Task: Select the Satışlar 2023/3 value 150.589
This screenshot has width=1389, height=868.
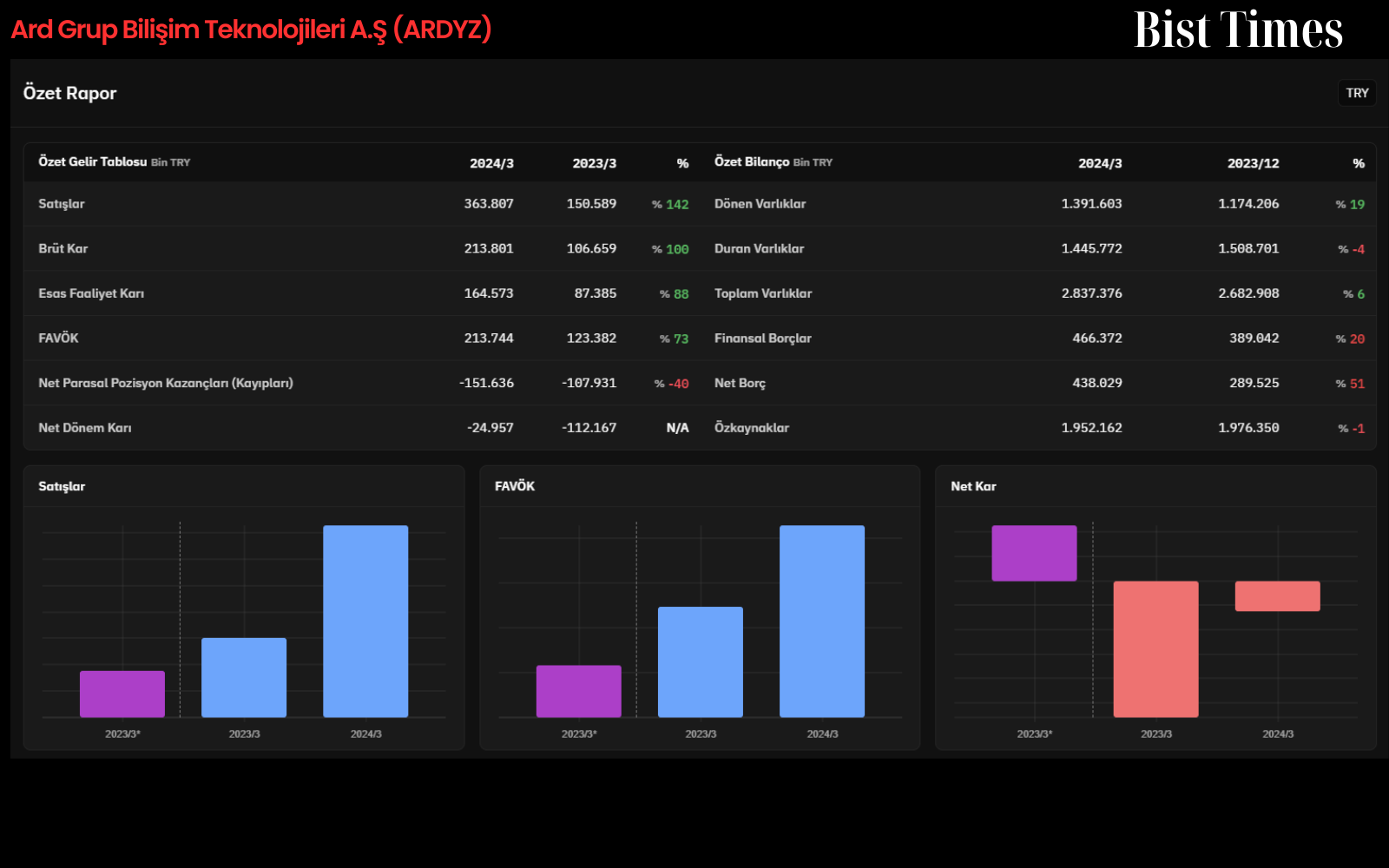Action: (591, 204)
